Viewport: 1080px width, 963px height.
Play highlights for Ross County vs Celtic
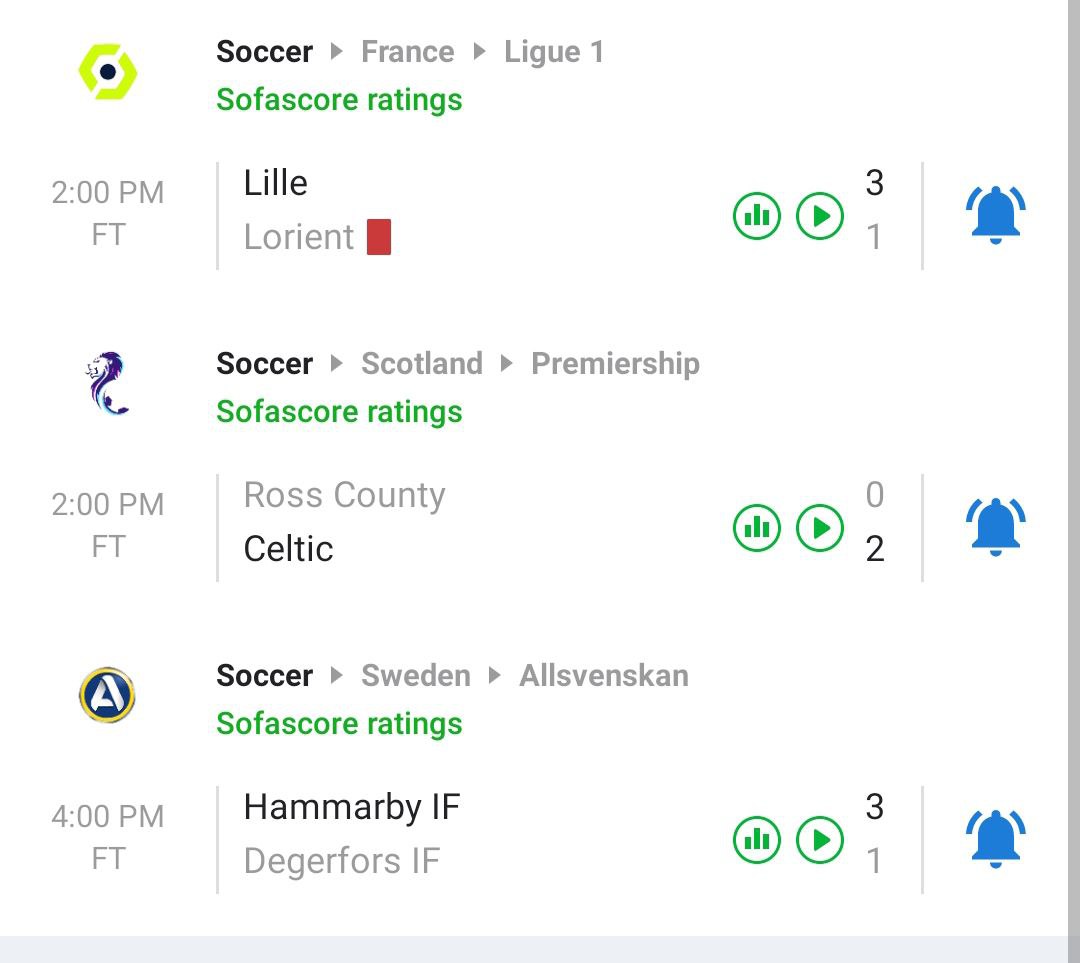click(x=820, y=528)
